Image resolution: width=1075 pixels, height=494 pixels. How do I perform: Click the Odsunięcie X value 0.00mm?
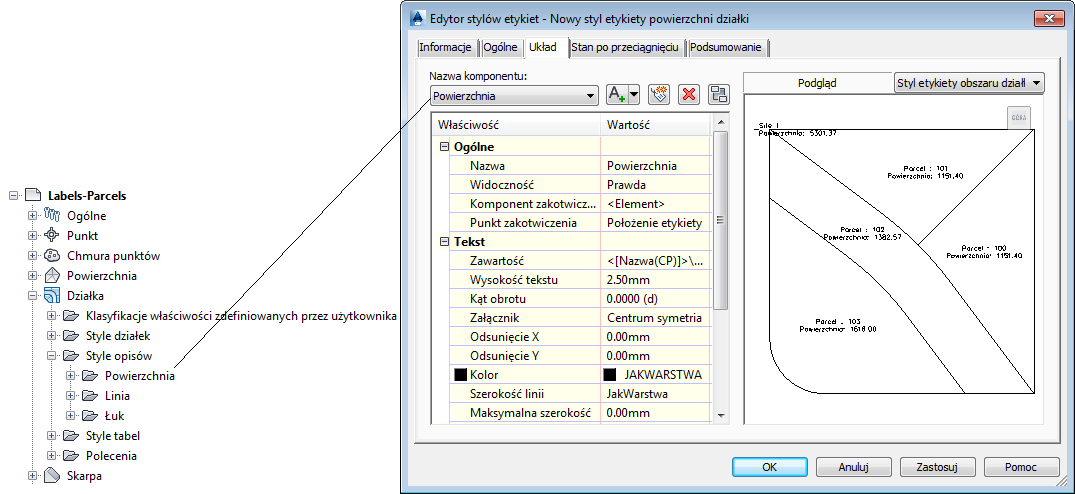pyautogui.click(x=655, y=337)
